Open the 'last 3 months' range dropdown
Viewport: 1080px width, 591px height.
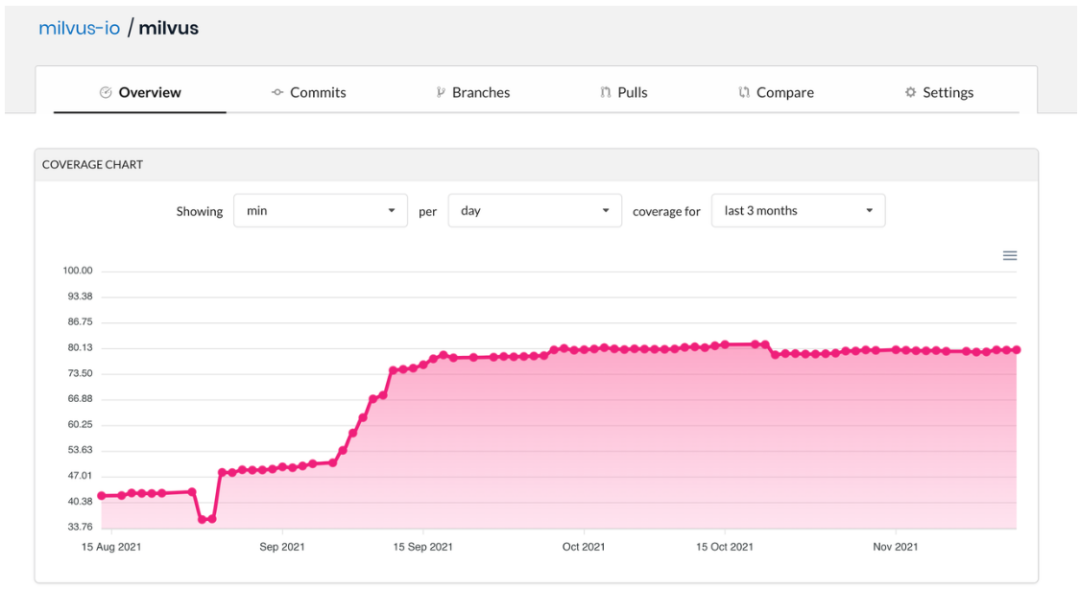click(798, 211)
